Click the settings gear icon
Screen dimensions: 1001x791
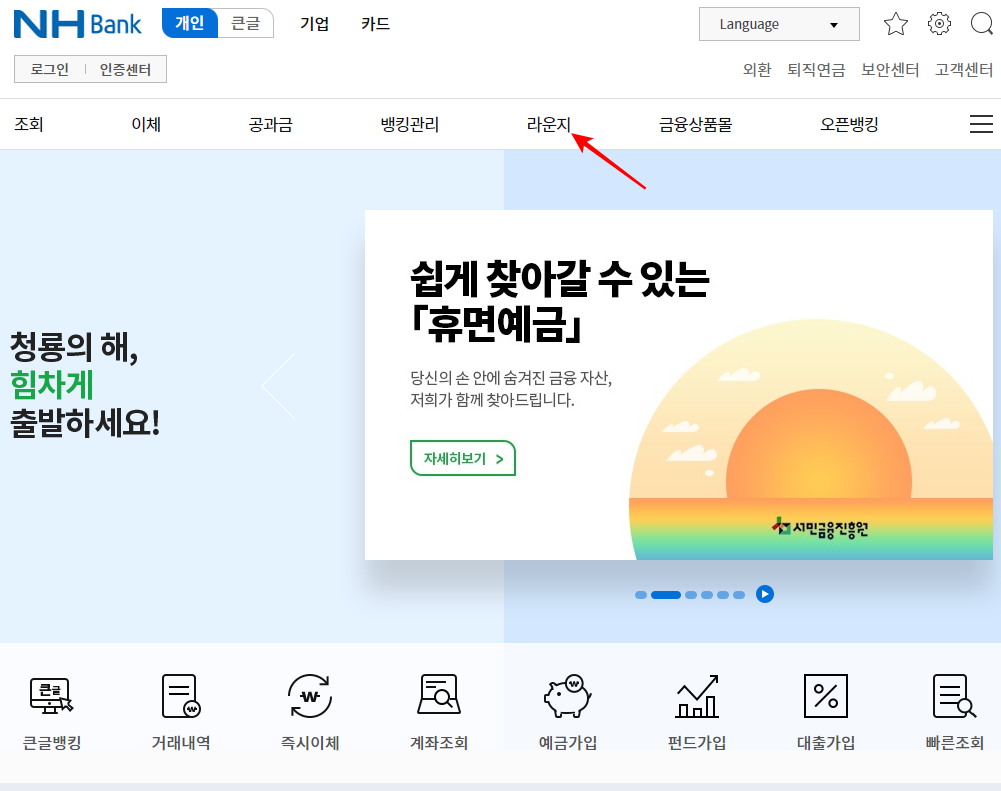(938, 23)
